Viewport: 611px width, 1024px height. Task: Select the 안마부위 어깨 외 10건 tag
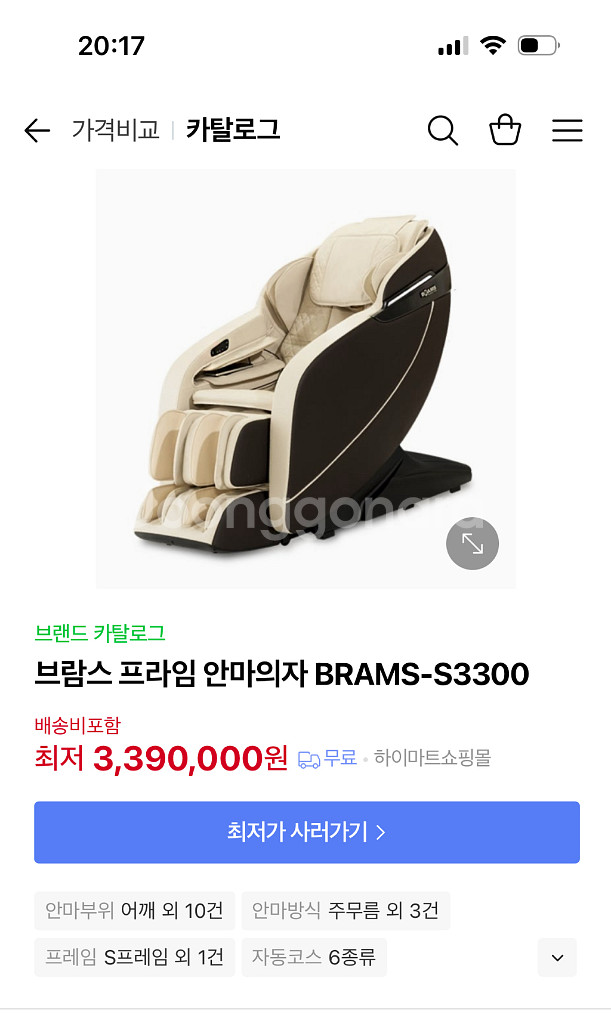[x=134, y=910]
